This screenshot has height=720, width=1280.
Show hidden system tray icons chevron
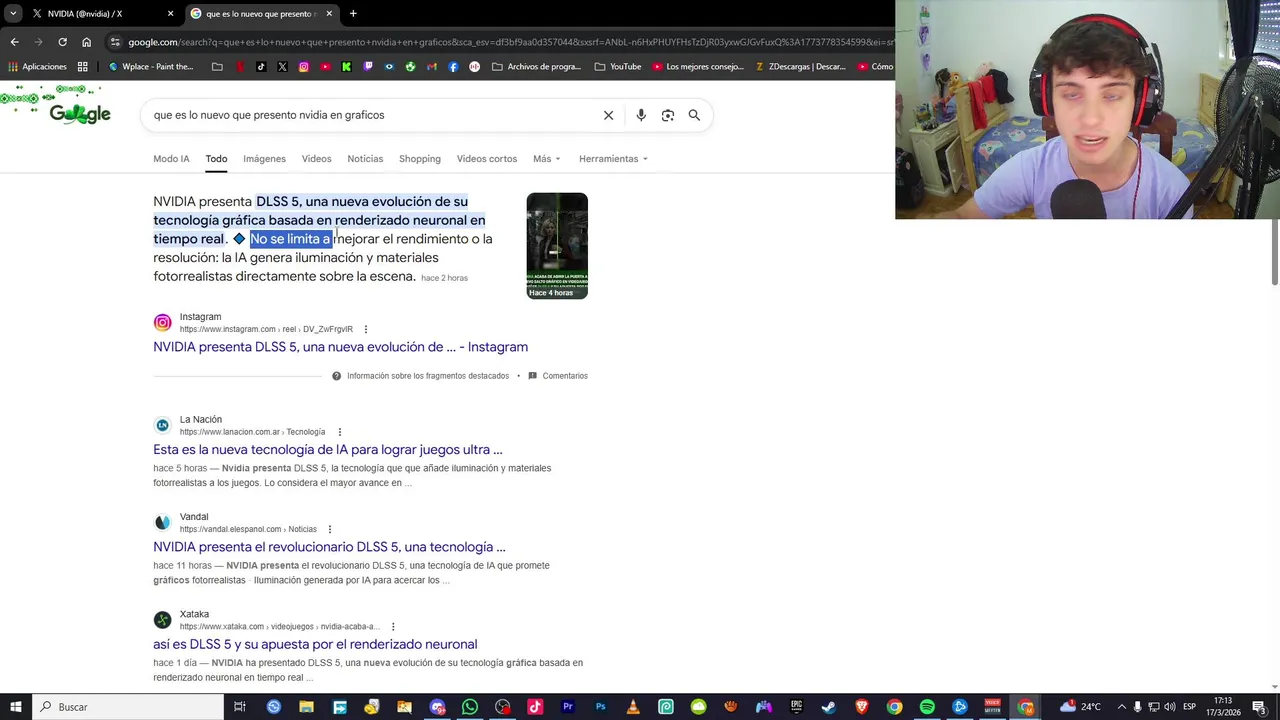point(1121,707)
